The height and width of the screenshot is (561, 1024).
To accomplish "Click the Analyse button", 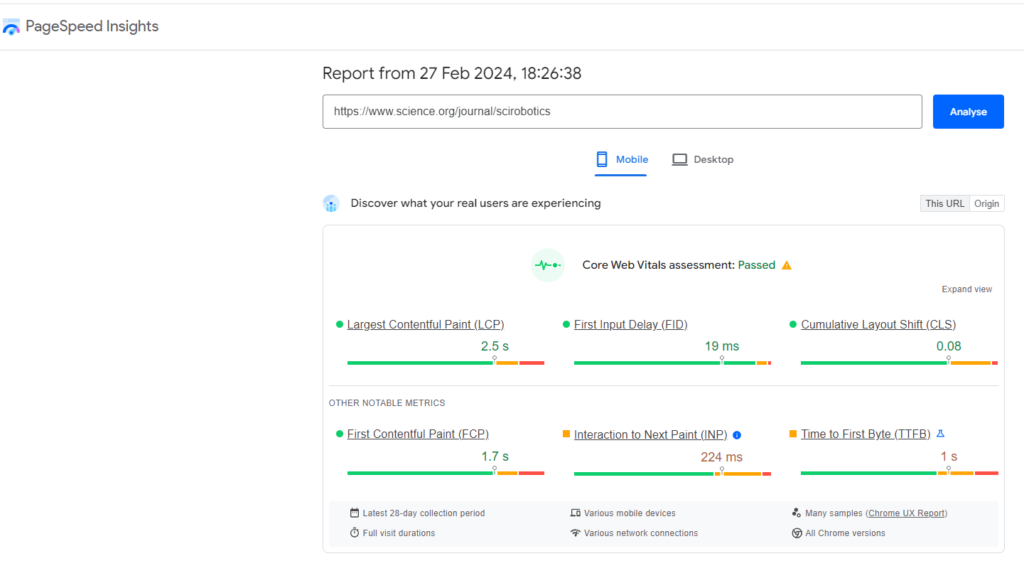I will pos(968,112).
